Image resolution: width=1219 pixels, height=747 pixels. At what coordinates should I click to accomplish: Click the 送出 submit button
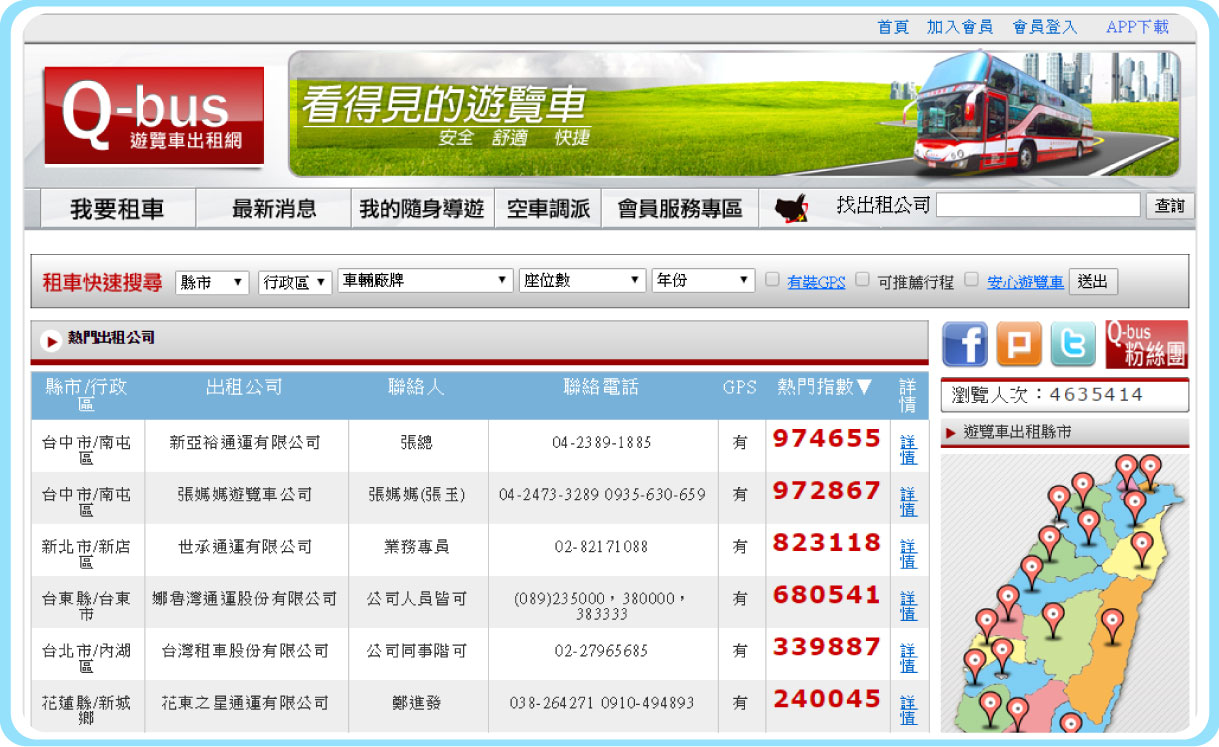click(x=1093, y=281)
